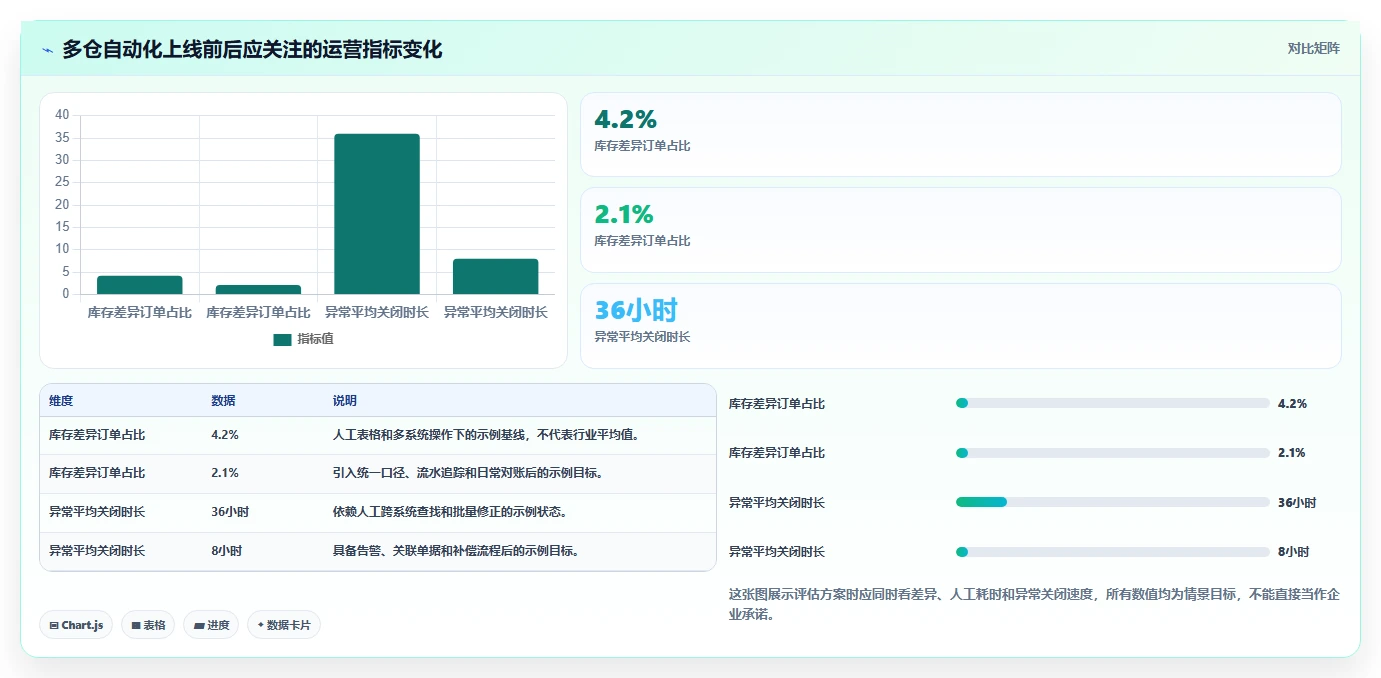Click the description starting 依赖人工跨系统查找
This screenshot has height=678, width=1381.
(x=452, y=512)
